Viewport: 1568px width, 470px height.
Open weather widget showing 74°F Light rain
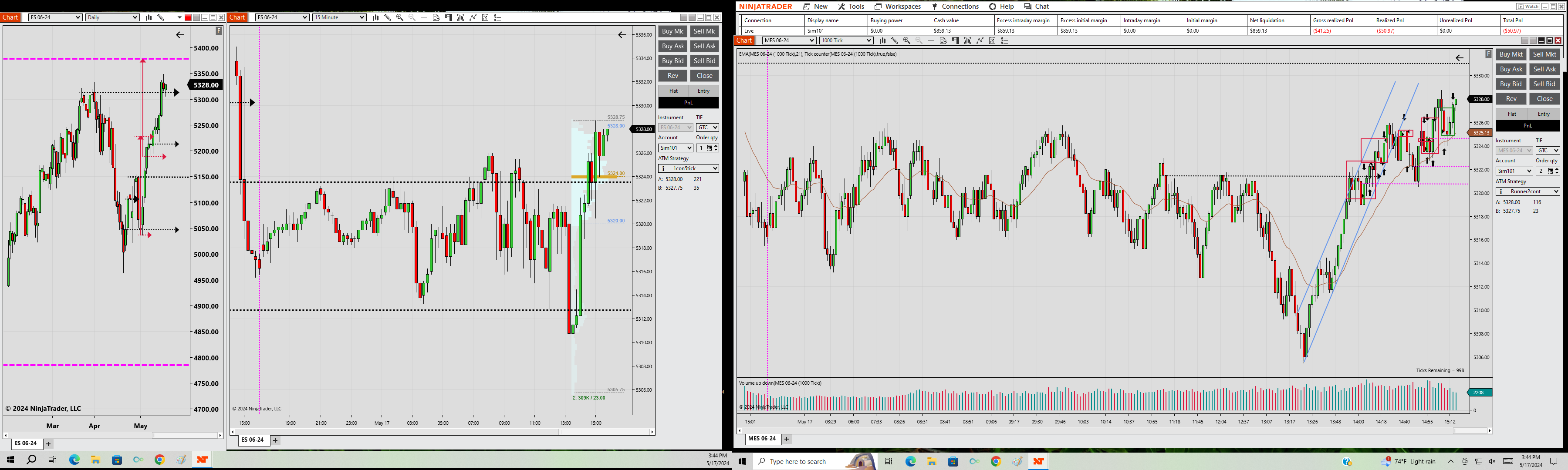pyautogui.click(x=1409, y=461)
